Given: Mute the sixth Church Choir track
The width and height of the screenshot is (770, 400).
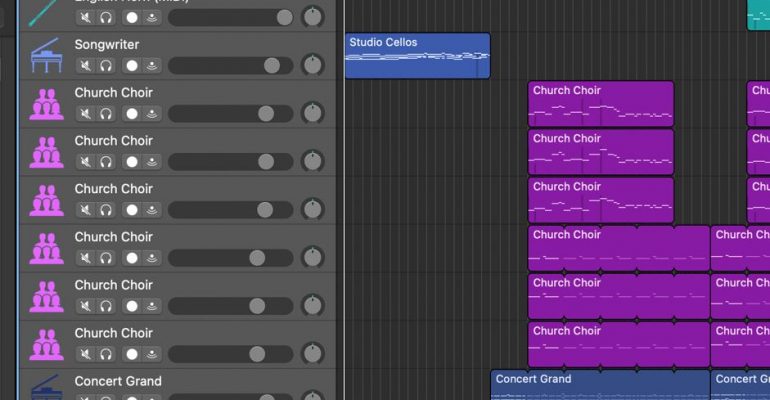Looking at the screenshot, I should pos(86,354).
